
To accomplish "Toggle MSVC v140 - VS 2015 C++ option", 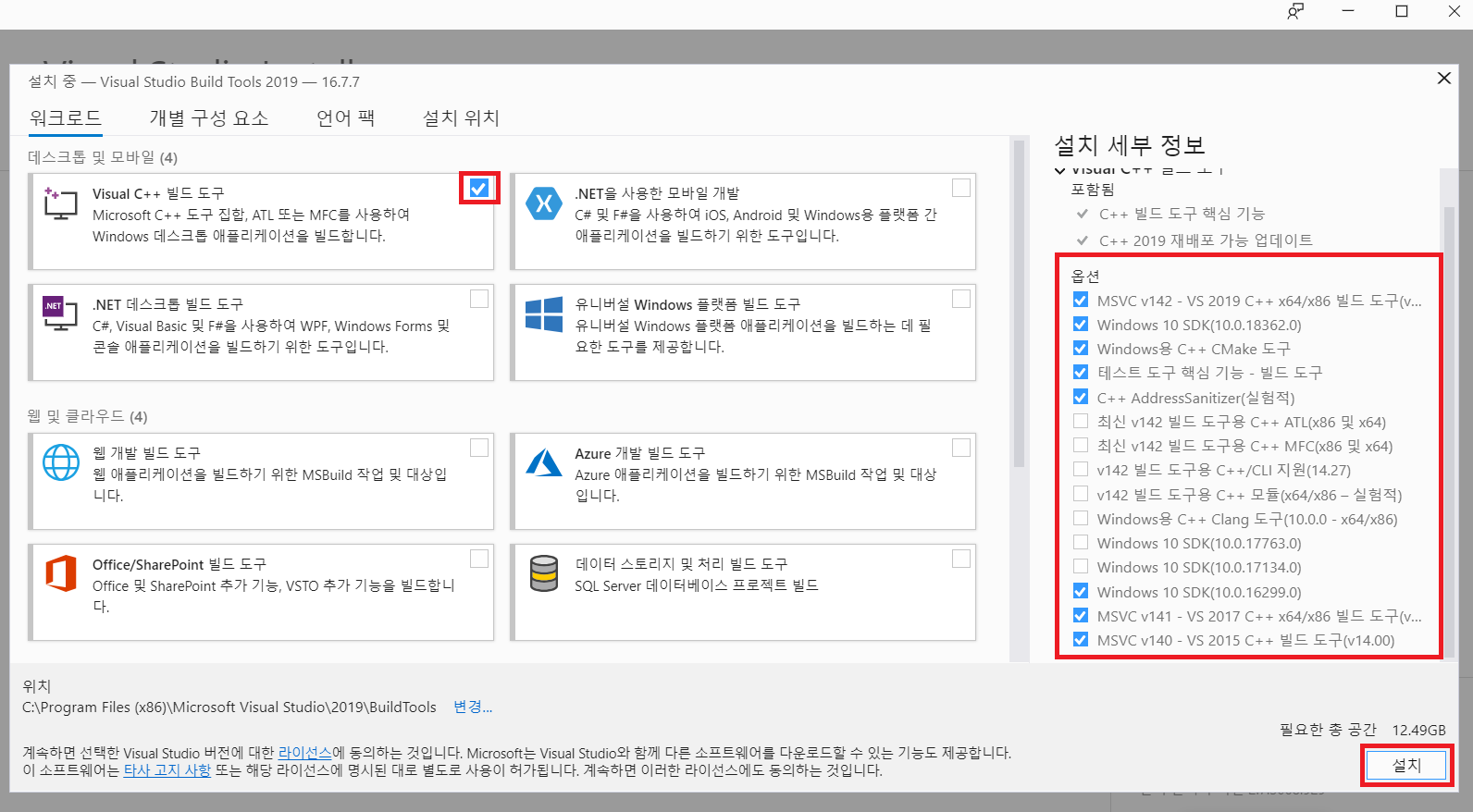I will pos(1081,639).
